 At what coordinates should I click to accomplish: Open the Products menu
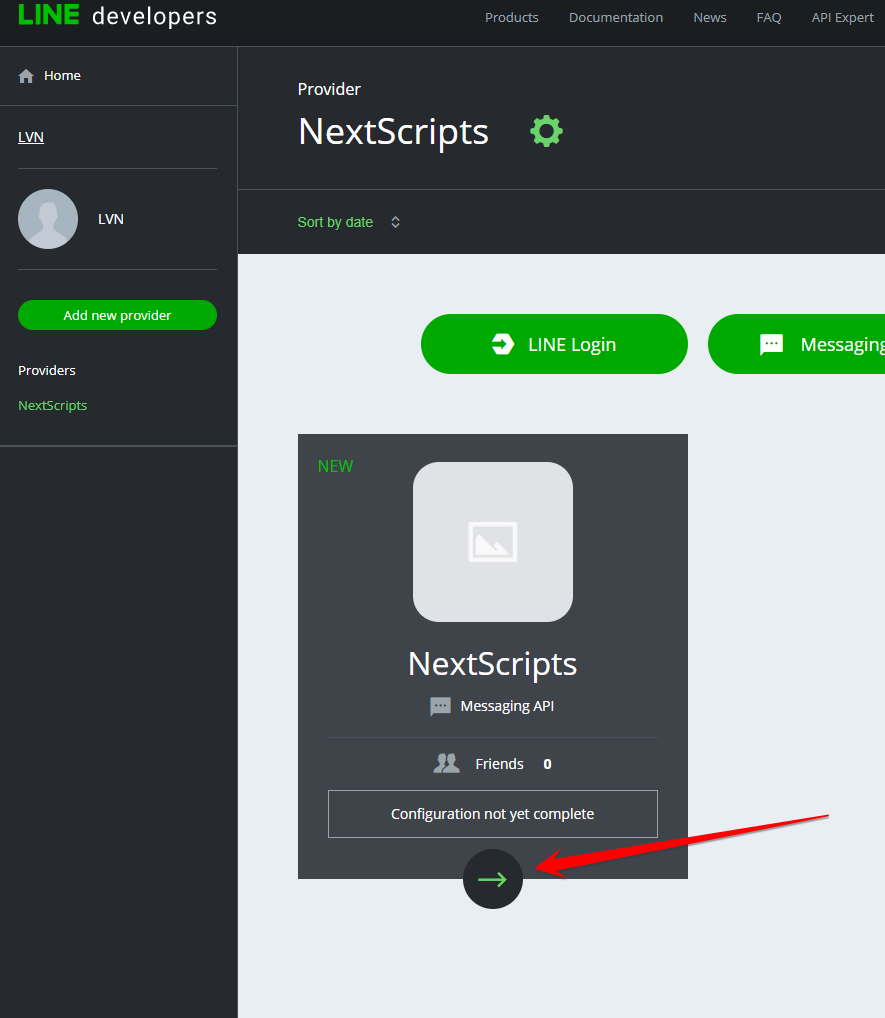511,18
